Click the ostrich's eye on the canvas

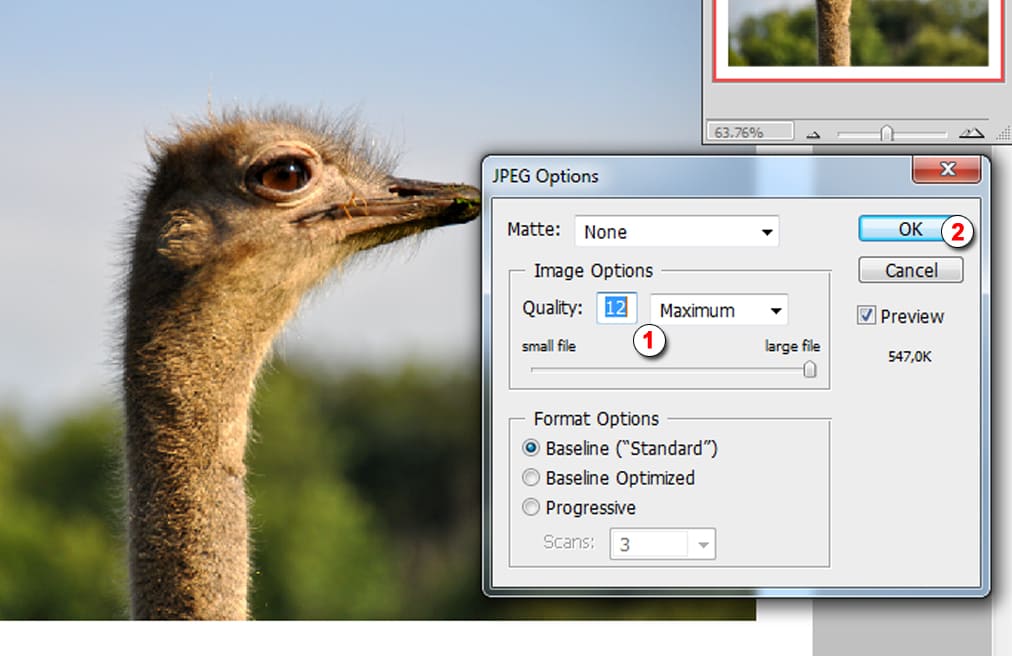[282, 175]
